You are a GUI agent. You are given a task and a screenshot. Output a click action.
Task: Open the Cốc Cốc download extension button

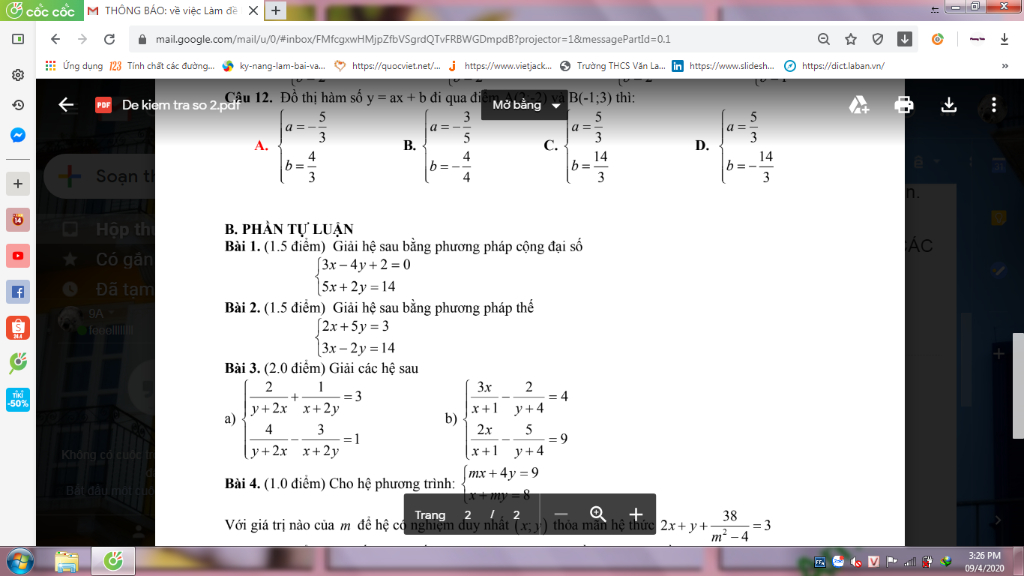pyautogui.click(x=904, y=39)
